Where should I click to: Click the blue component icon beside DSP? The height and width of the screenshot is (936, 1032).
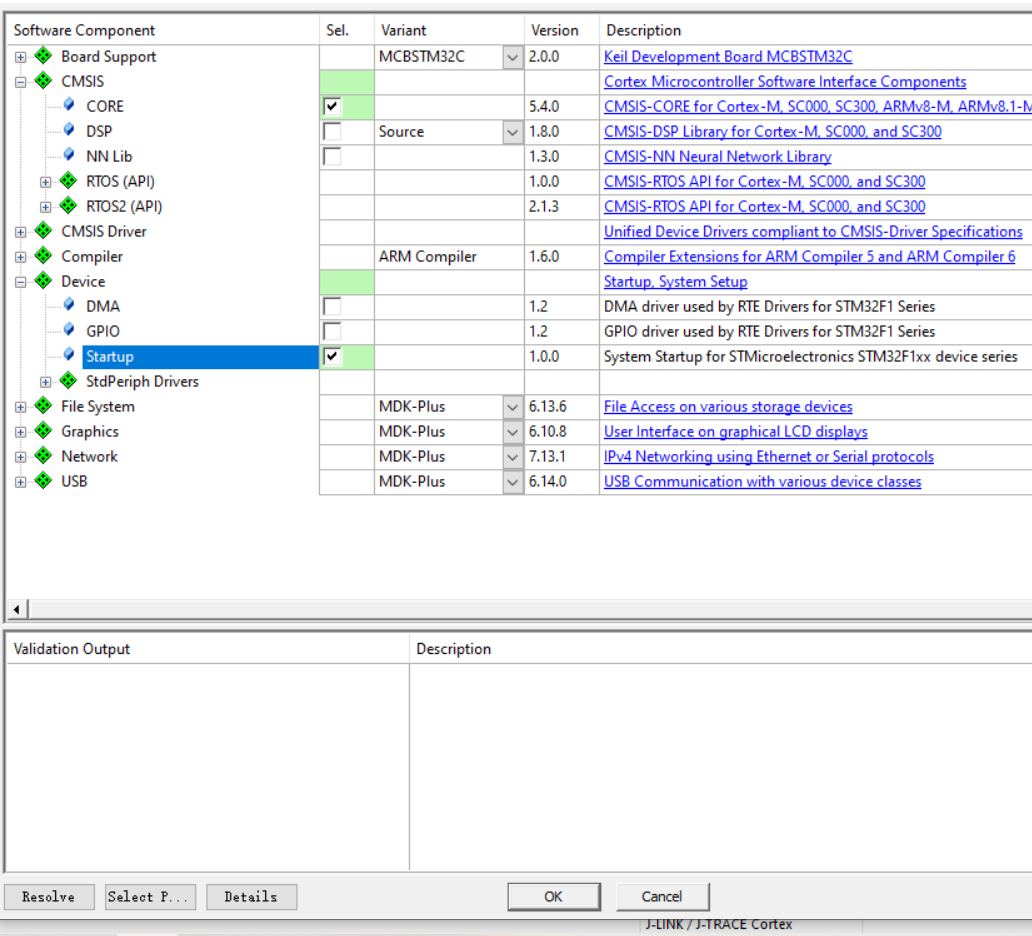pyautogui.click(x=69, y=130)
